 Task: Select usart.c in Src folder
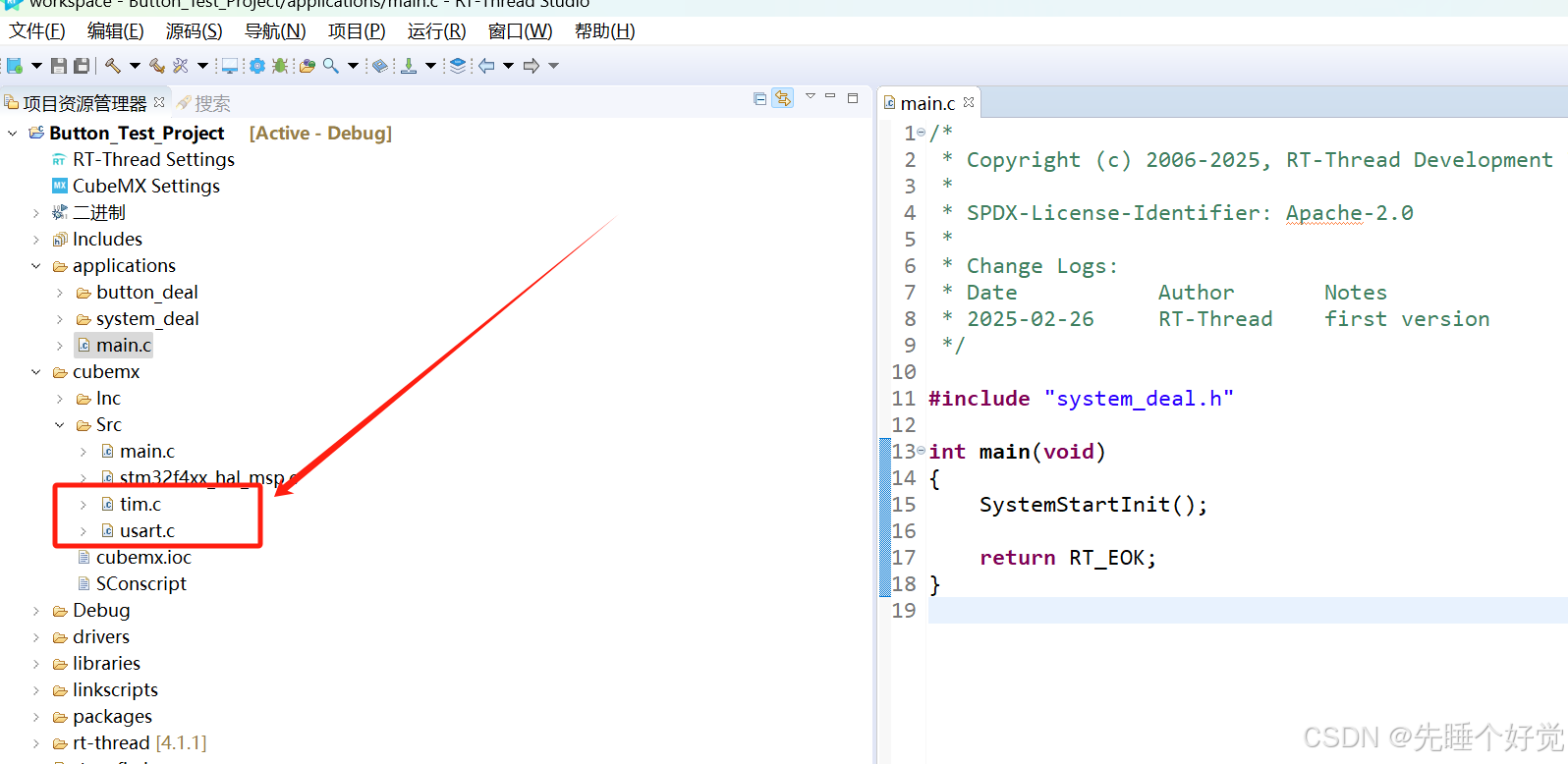(138, 530)
